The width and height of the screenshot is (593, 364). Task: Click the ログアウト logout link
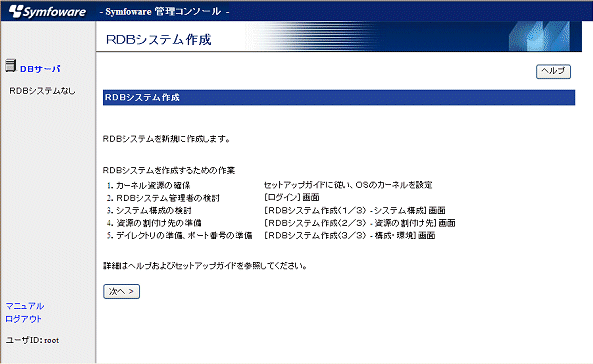point(23,319)
